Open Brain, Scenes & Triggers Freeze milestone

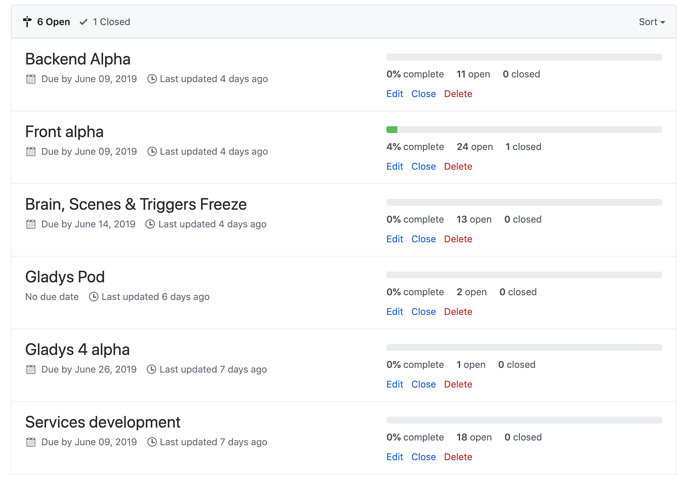pos(136,204)
